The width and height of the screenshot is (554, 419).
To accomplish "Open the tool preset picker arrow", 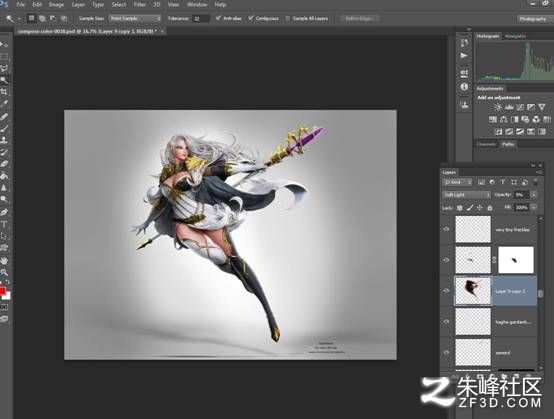I will [19, 19].
